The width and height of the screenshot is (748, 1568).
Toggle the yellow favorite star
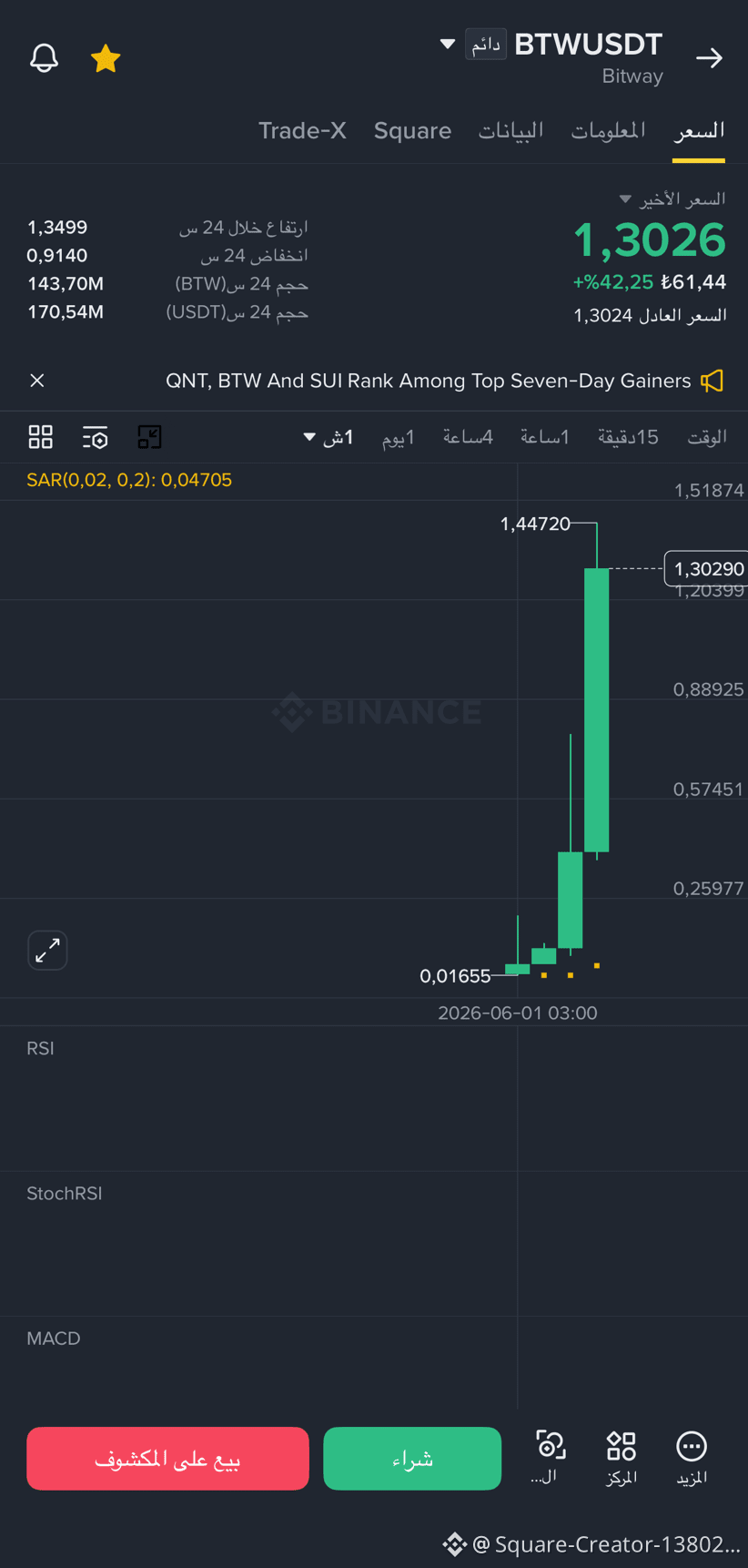(x=106, y=58)
